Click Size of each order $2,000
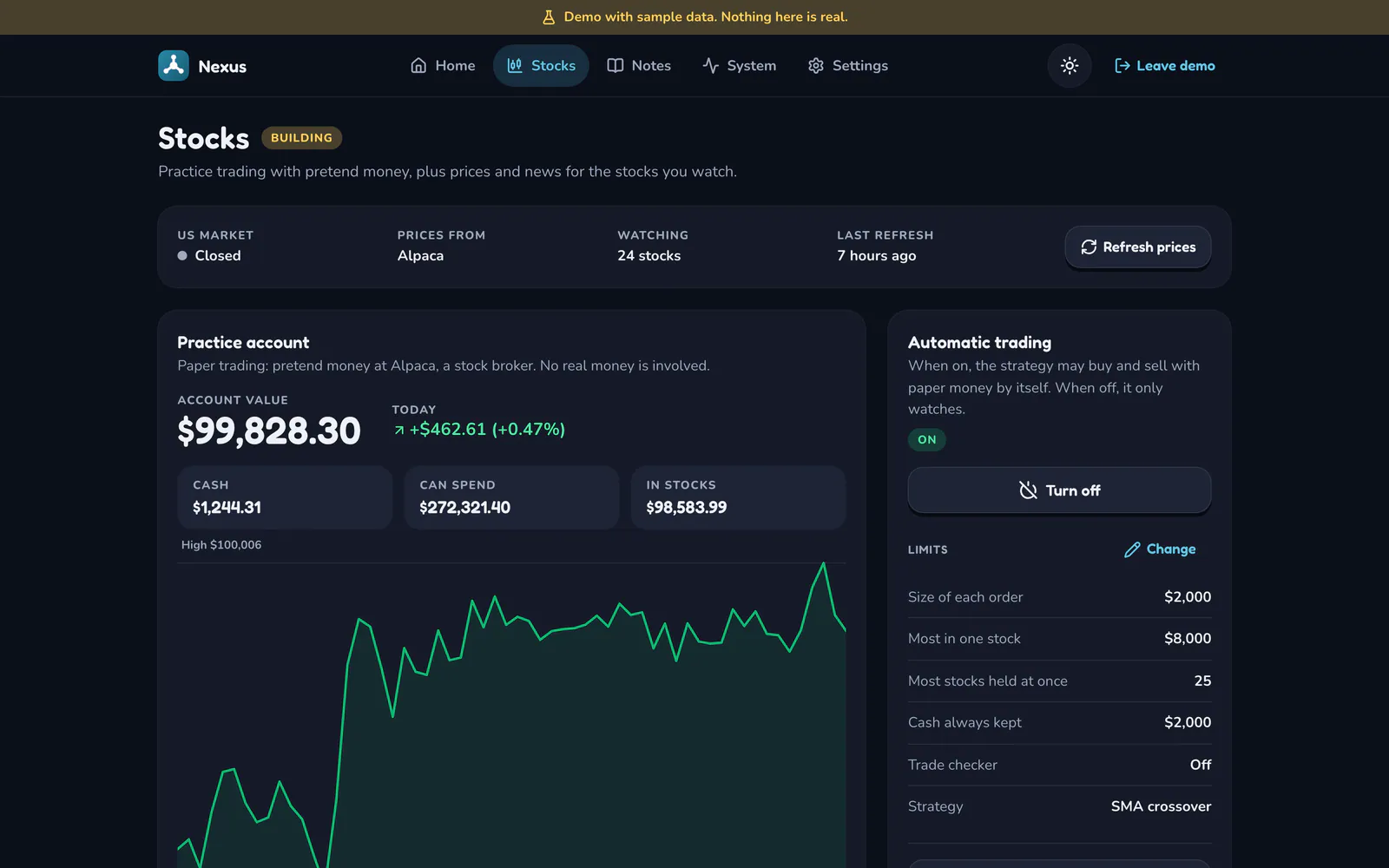Image resolution: width=1389 pixels, height=868 pixels. [1059, 597]
